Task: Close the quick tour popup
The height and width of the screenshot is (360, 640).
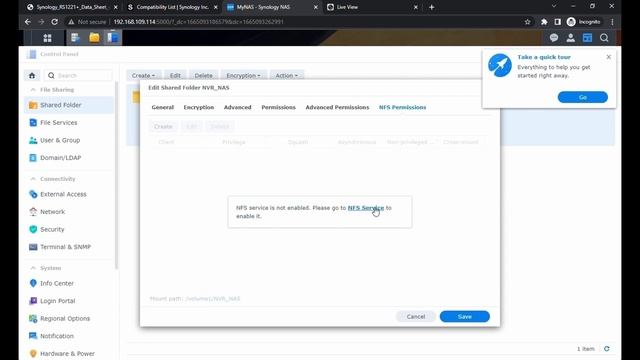Action: point(609,57)
